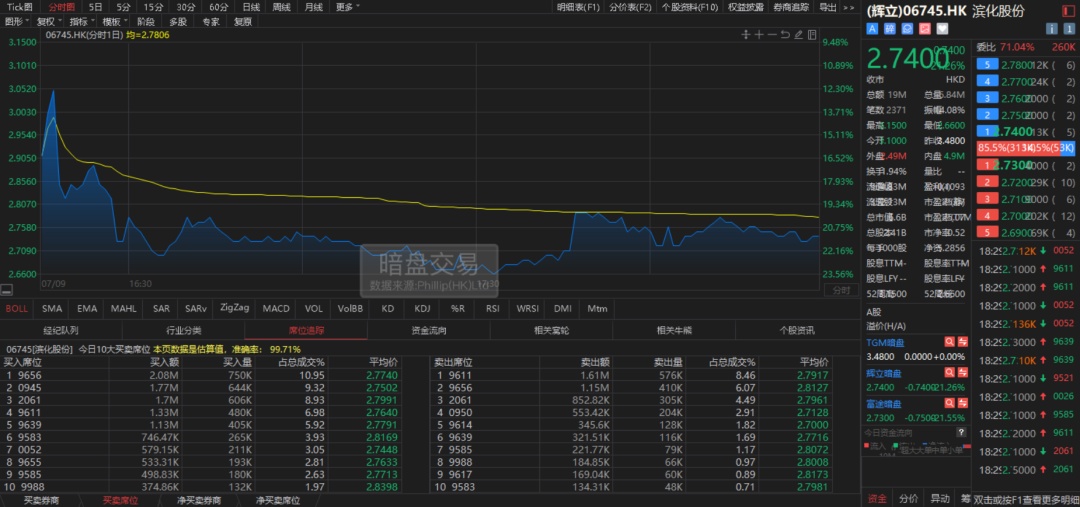1080x507 pixels.
Task: Toggle the MACD indicator
Action: [x=276, y=309]
